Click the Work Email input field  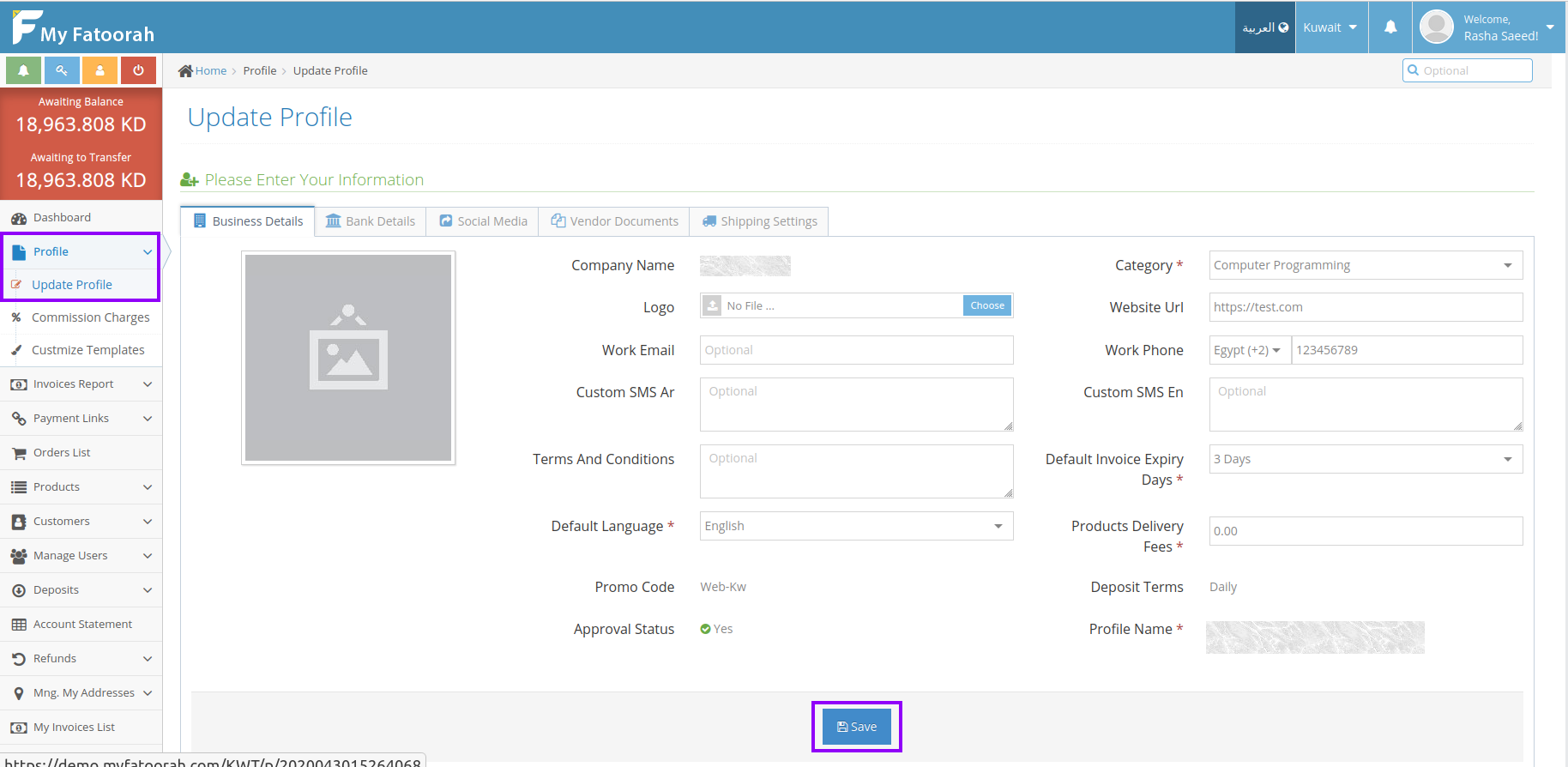click(856, 350)
